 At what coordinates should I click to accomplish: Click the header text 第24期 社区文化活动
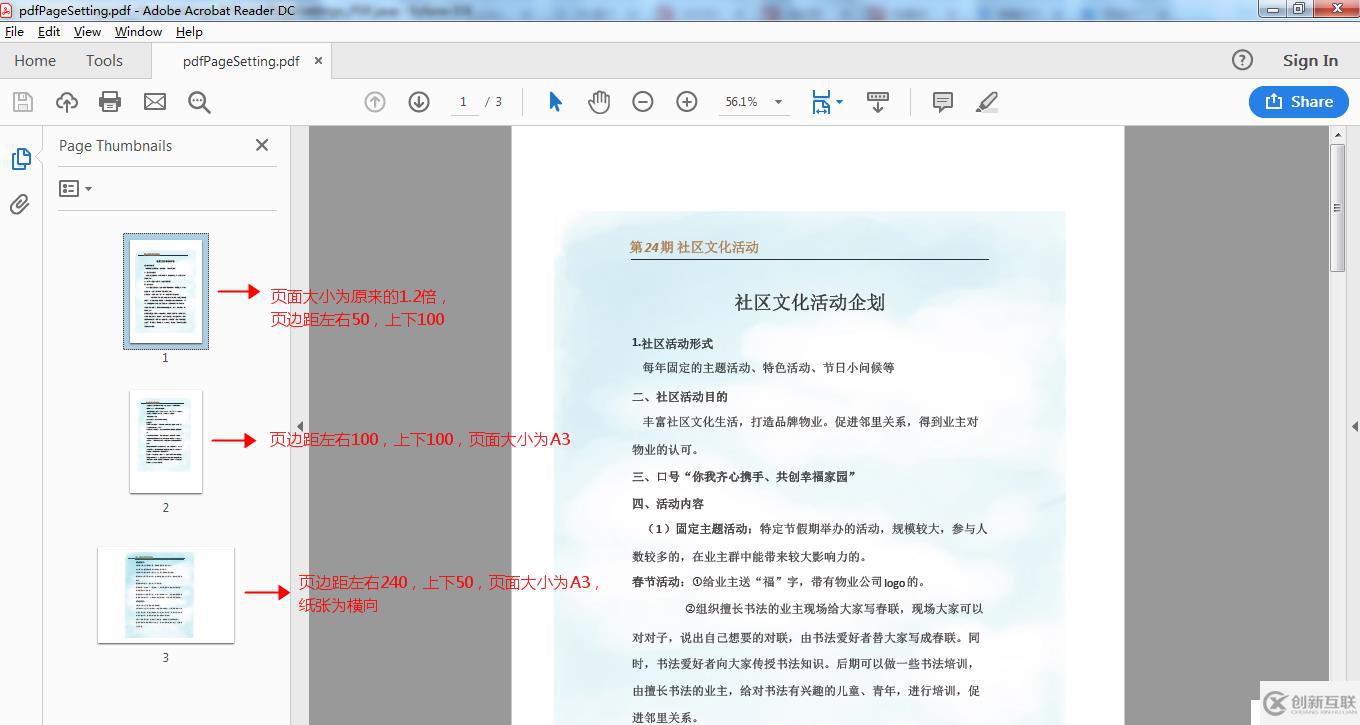click(694, 247)
